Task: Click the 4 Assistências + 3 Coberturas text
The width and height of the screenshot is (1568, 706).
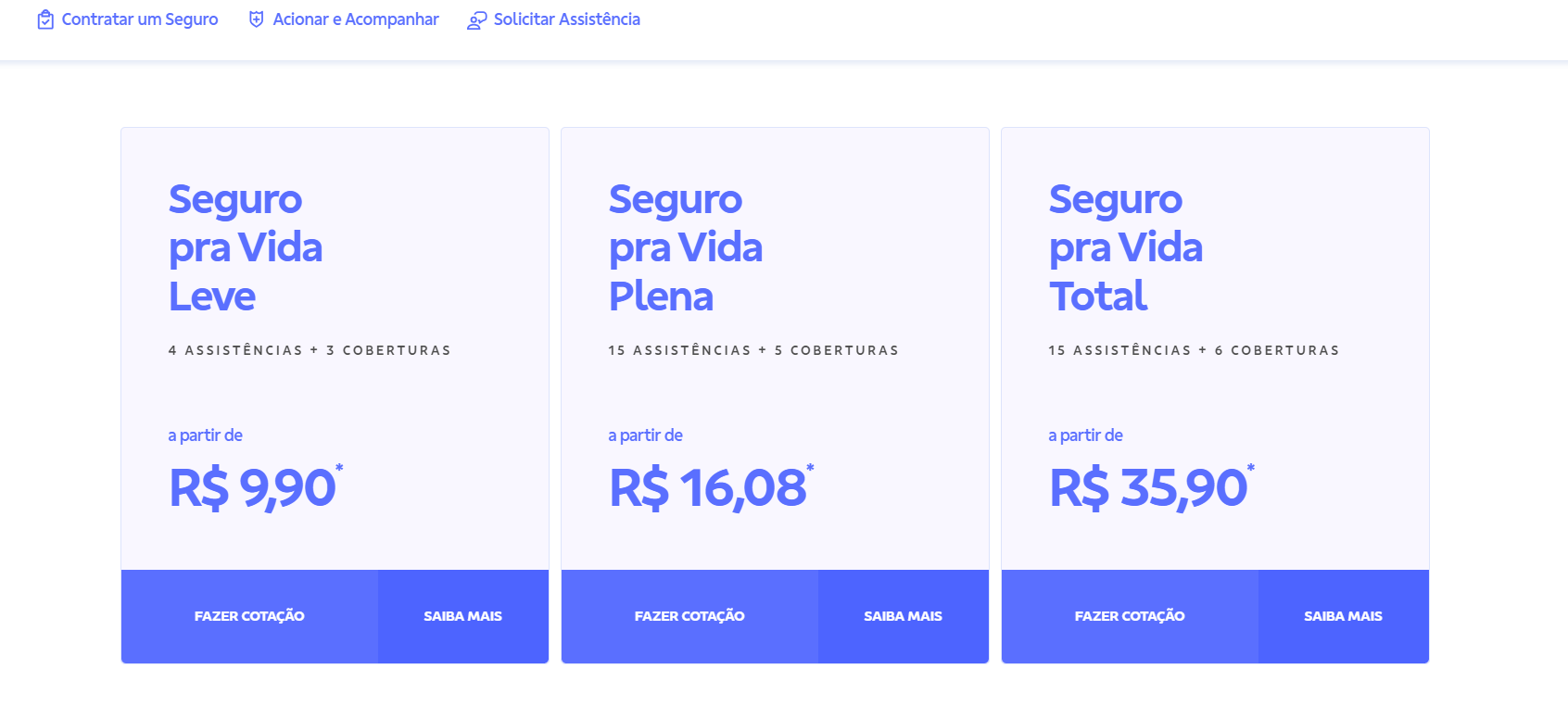Action: pyautogui.click(x=310, y=350)
